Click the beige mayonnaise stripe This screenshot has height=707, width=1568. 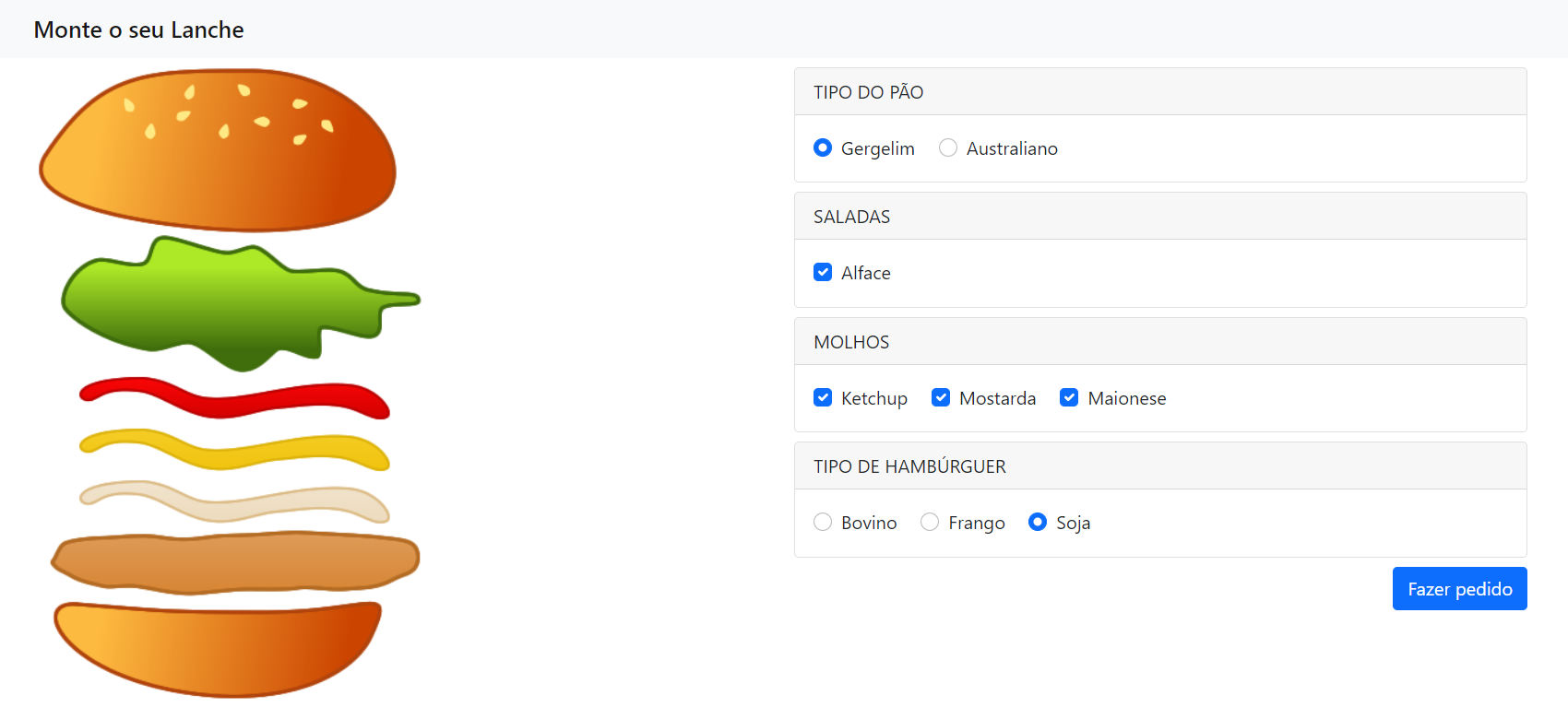[x=234, y=501]
